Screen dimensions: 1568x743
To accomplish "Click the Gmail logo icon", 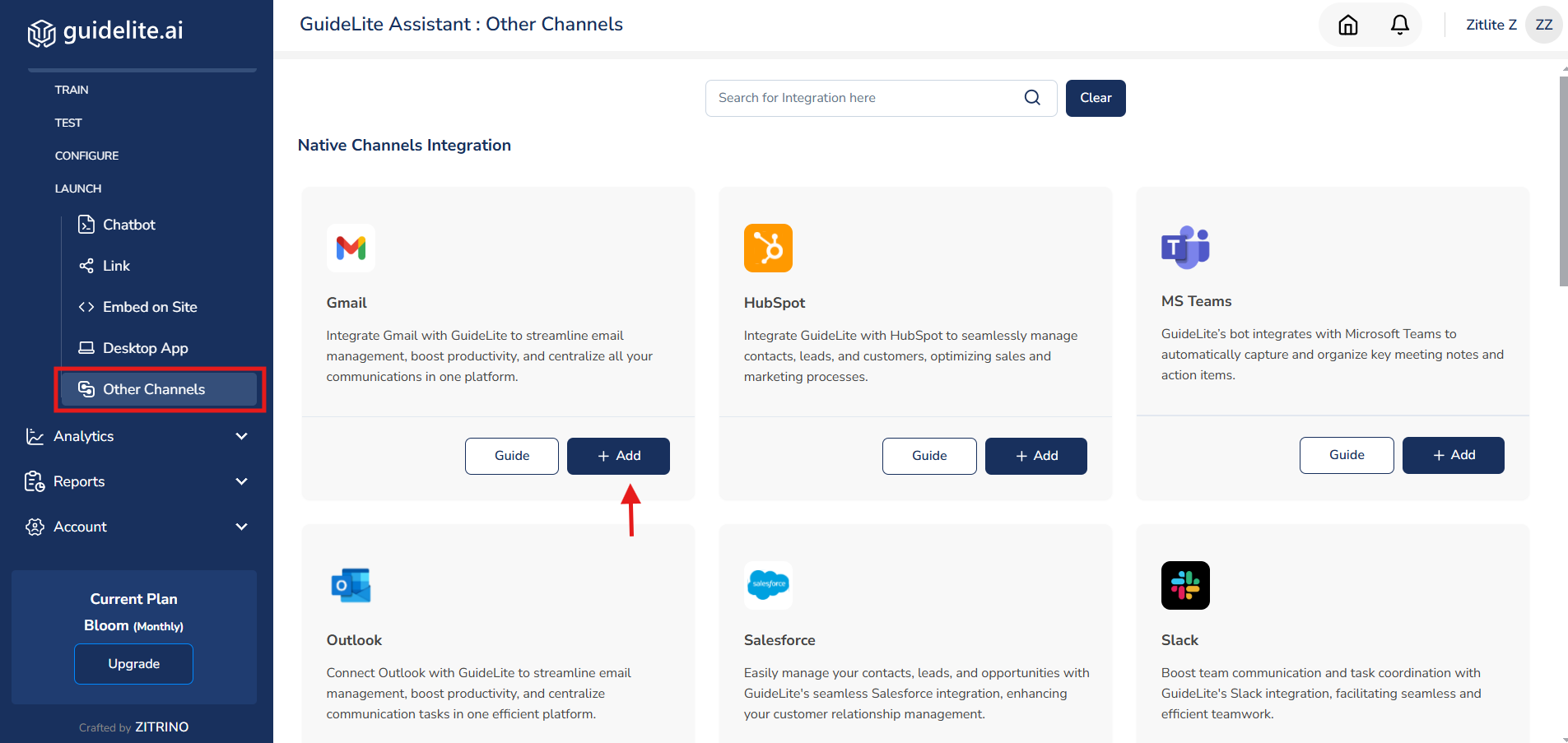I will [x=351, y=248].
